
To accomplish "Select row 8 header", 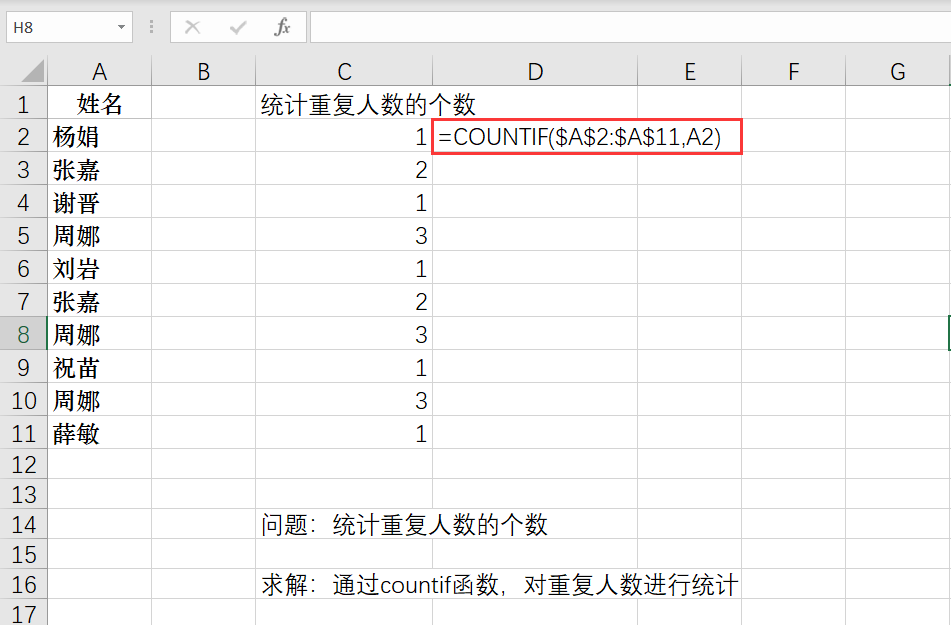I will click(x=23, y=334).
